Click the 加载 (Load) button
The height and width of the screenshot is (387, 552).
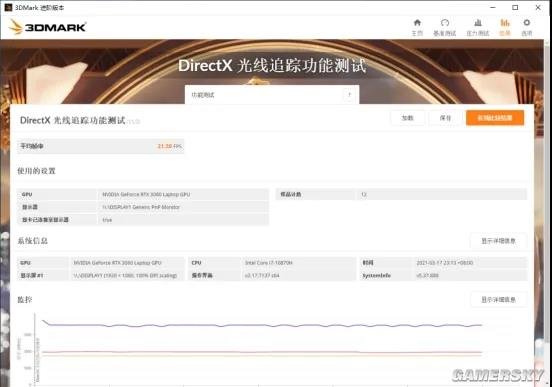pos(407,118)
